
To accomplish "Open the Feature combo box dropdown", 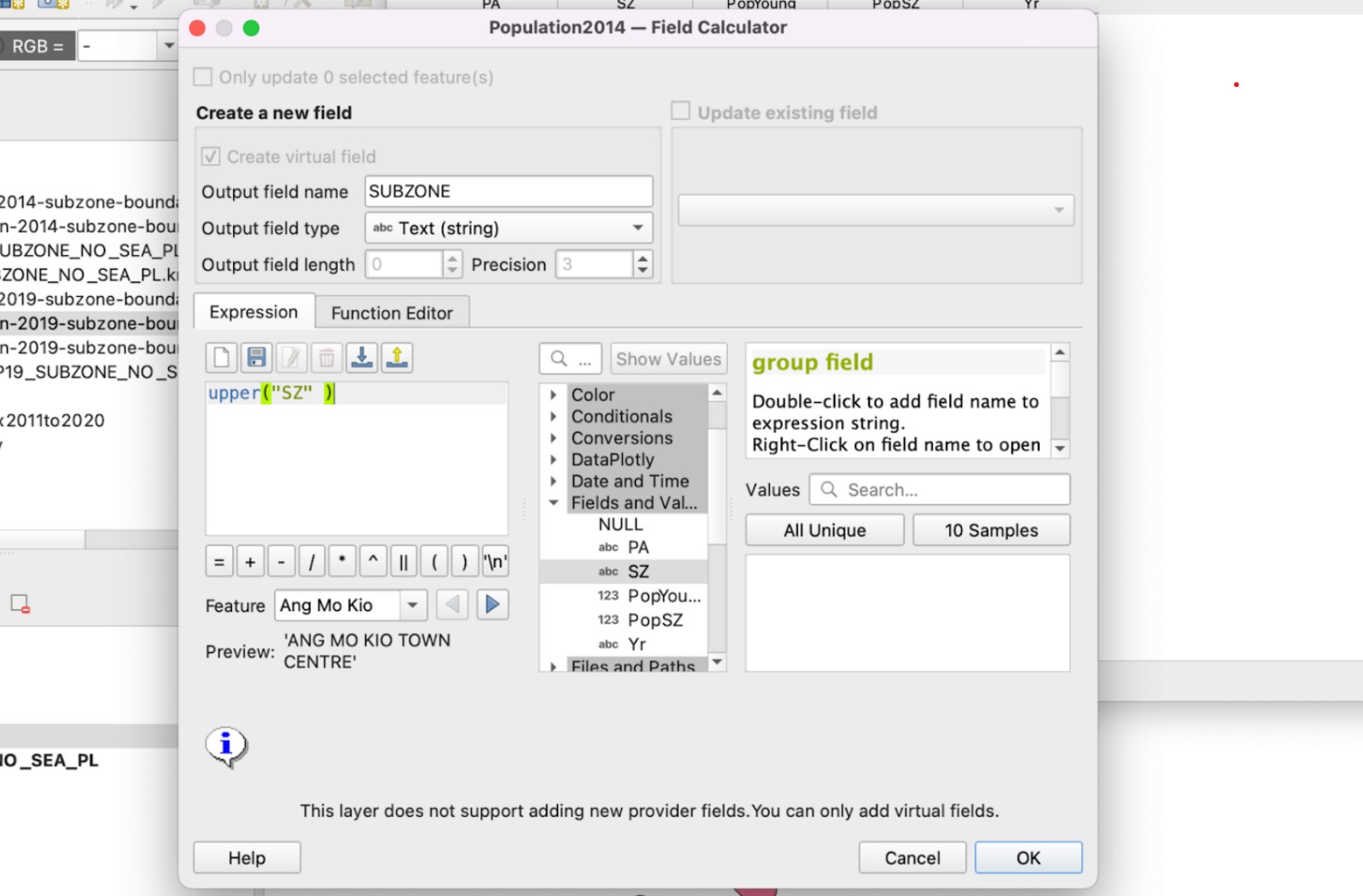I will coord(412,605).
